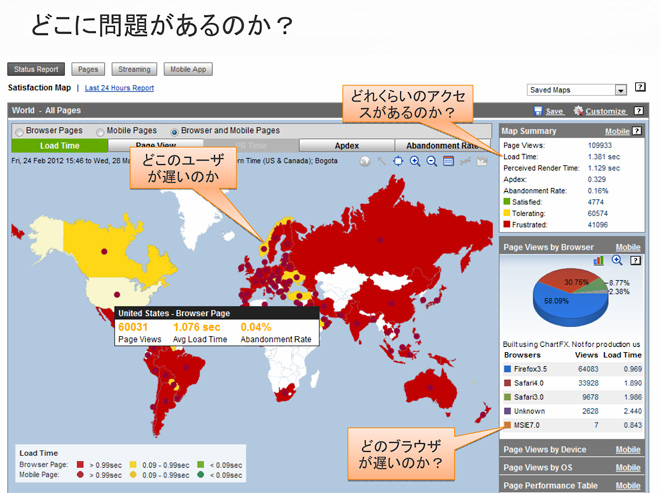Click the Page Views value 109933
The image size is (660, 493).
[x=600, y=145]
